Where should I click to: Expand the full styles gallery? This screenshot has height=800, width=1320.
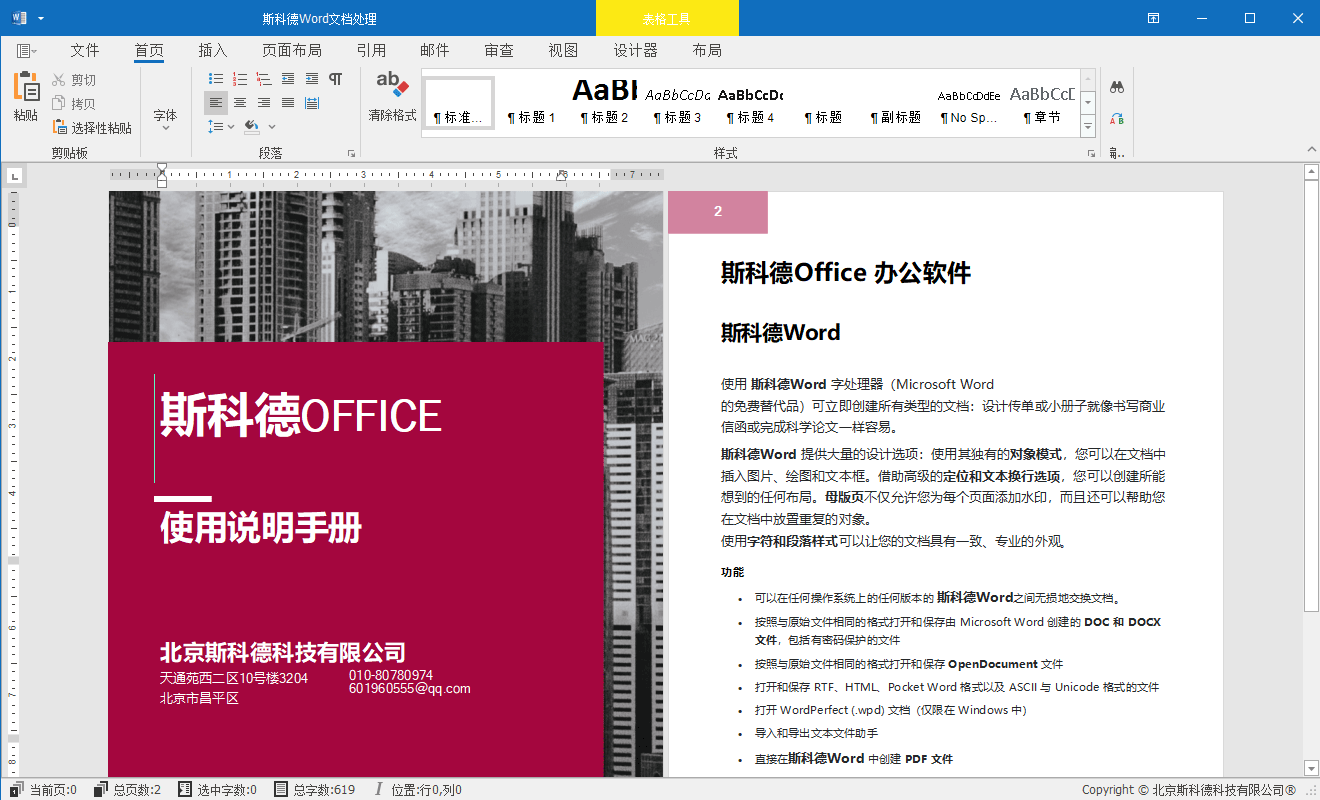pyautogui.click(x=1087, y=126)
